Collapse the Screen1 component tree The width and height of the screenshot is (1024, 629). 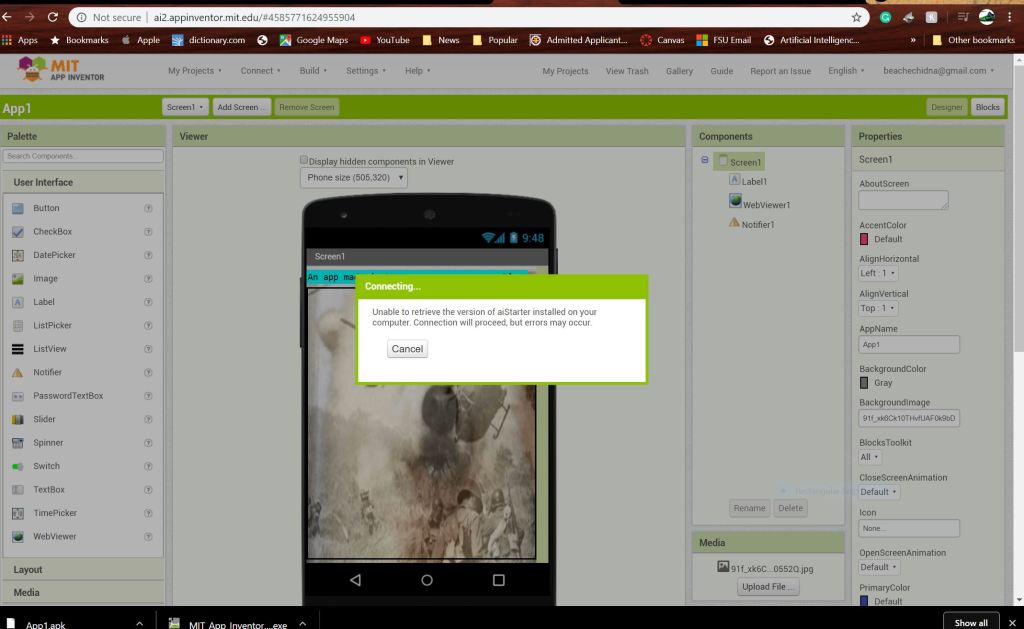coord(705,160)
